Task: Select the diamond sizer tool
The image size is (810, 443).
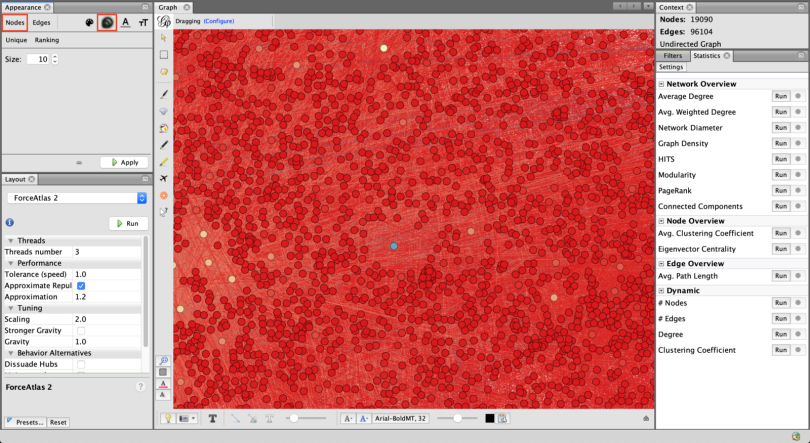Action: point(164,110)
